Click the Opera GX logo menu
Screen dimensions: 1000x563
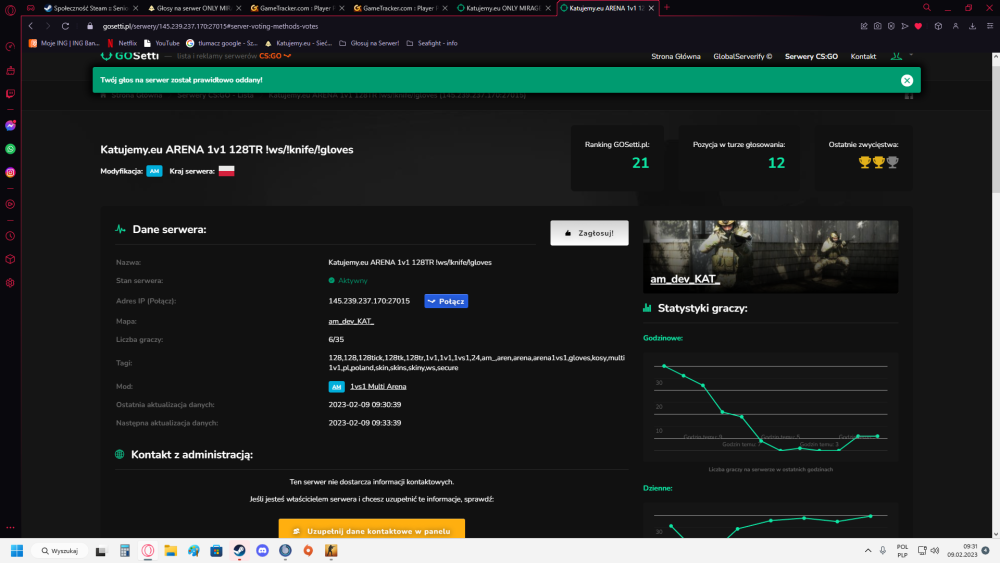(10, 9)
